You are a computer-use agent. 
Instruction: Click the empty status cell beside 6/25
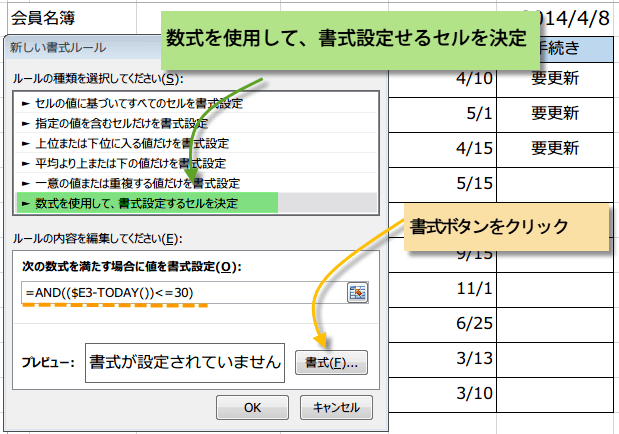[x=555, y=325]
